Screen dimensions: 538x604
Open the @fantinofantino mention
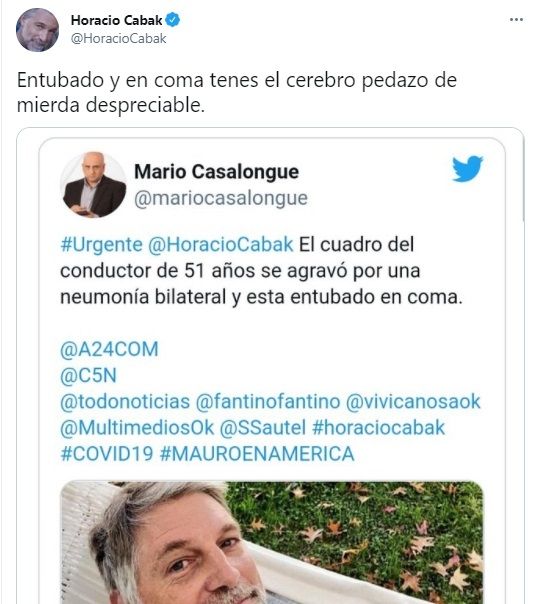[268, 401]
